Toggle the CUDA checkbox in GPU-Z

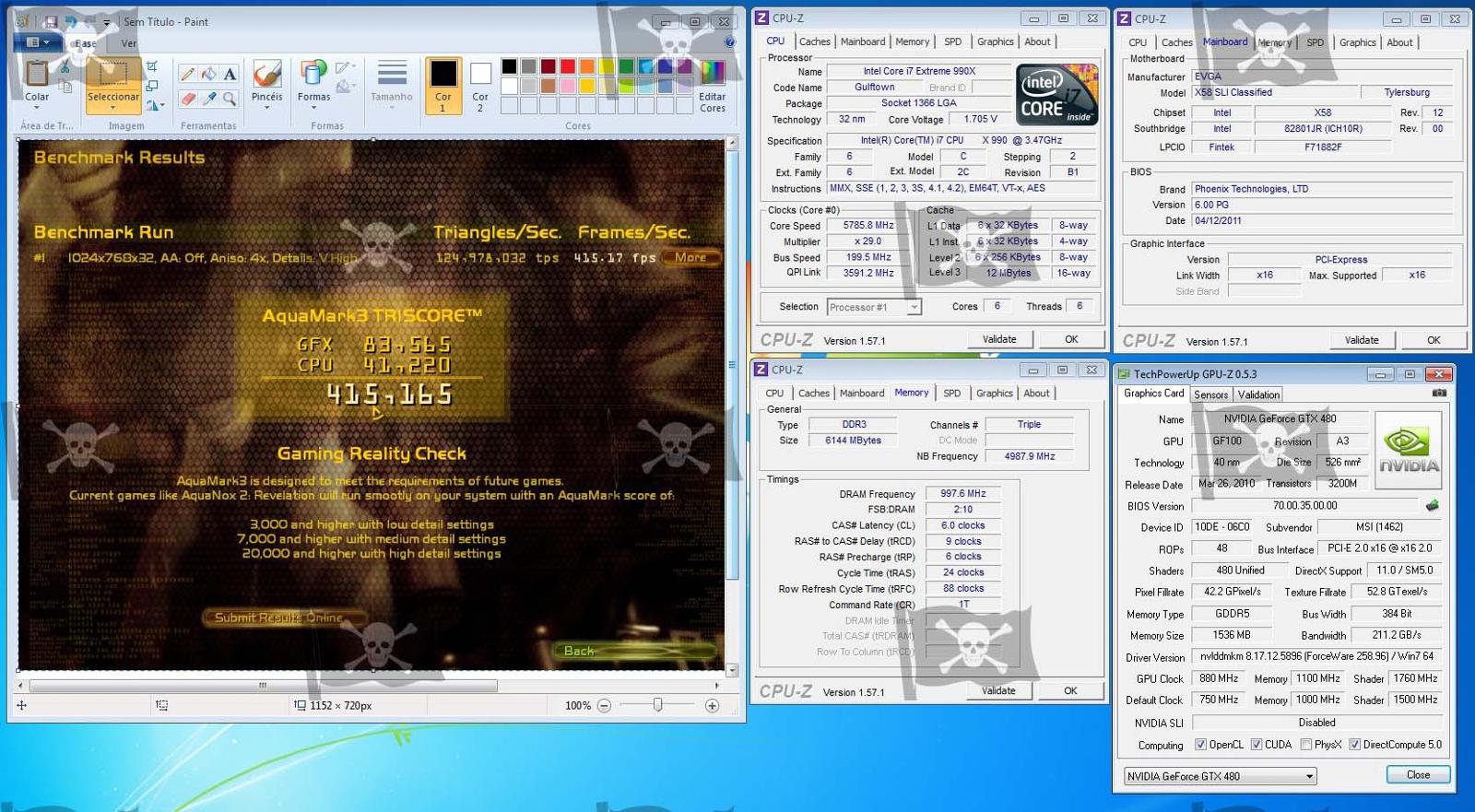point(1256,745)
